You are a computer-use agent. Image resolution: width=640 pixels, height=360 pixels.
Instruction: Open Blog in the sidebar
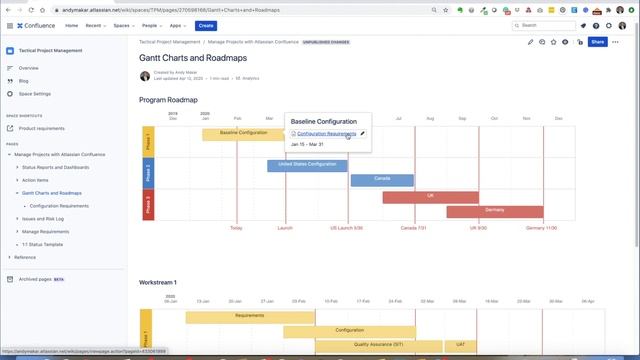coord(24,81)
